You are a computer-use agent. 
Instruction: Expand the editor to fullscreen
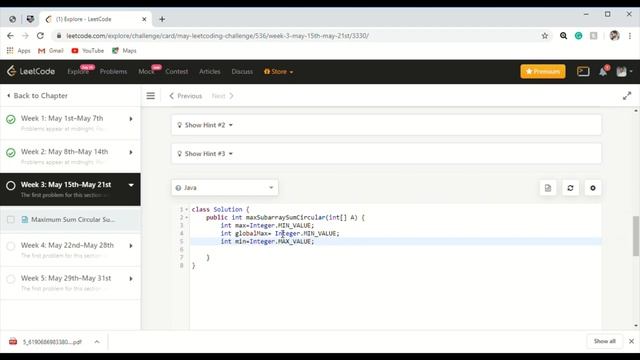pyautogui.click(x=627, y=96)
